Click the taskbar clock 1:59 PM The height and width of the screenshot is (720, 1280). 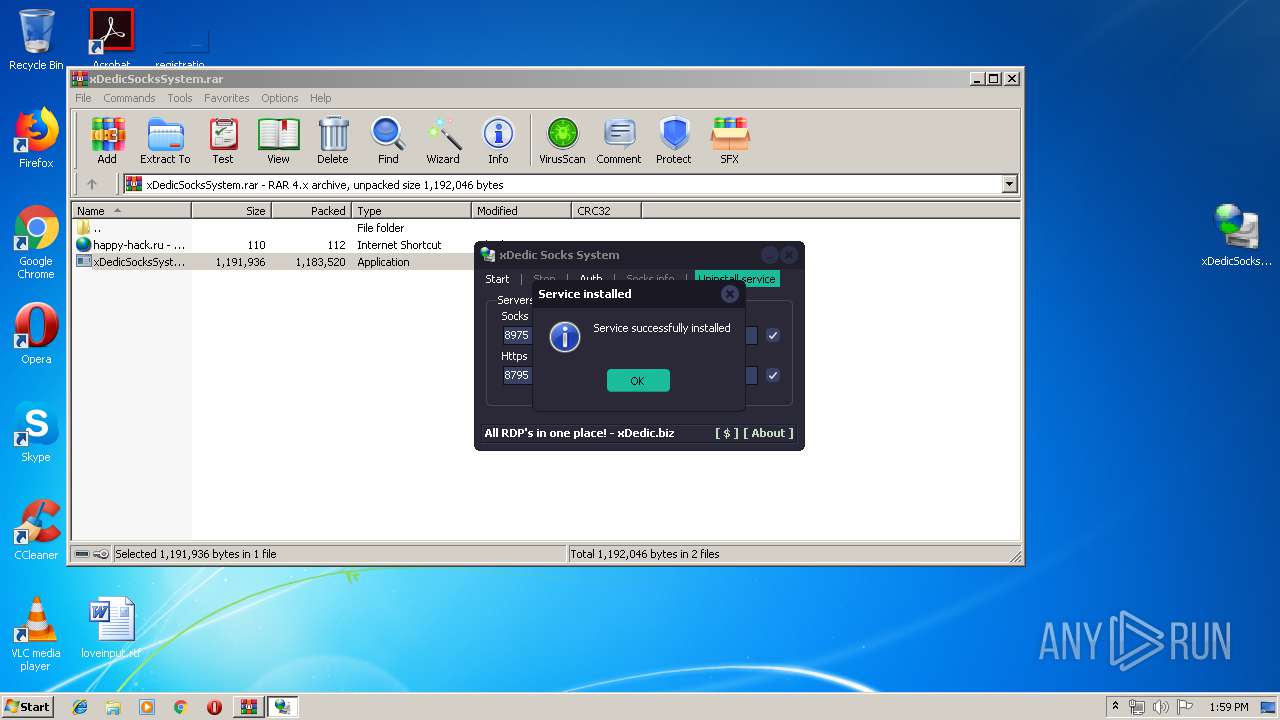tap(1228, 707)
